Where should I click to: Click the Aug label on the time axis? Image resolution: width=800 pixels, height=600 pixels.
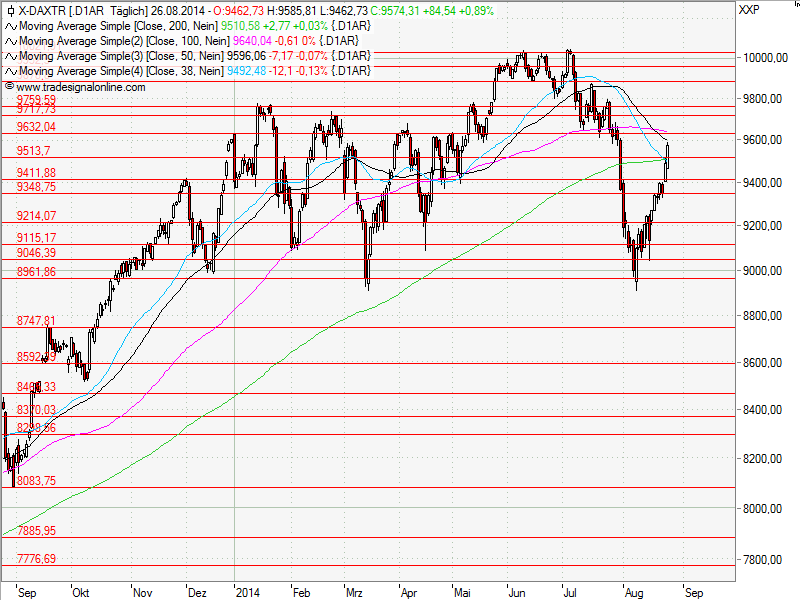point(634,592)
